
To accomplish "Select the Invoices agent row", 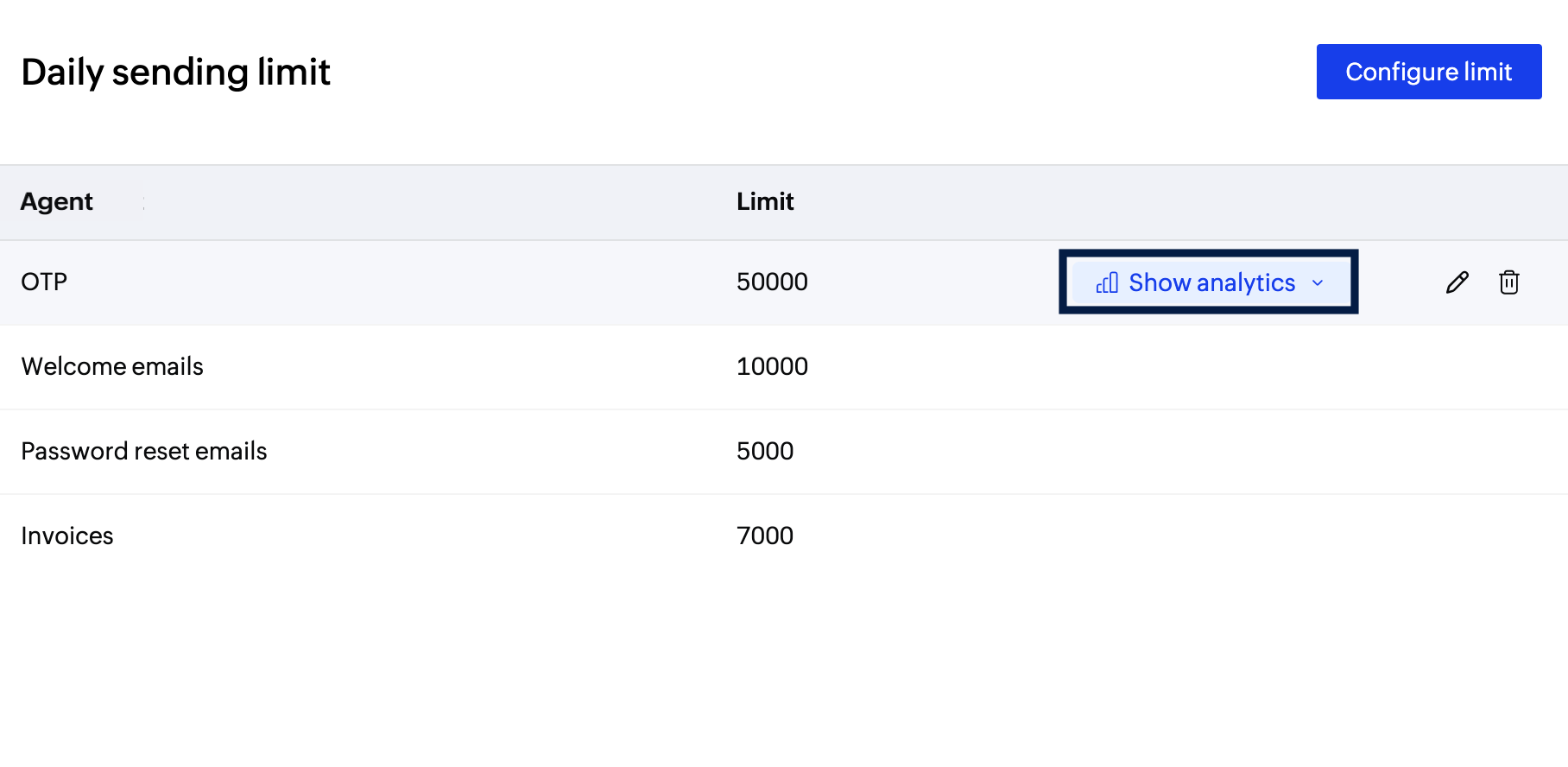I will click(x=66, y=536).
